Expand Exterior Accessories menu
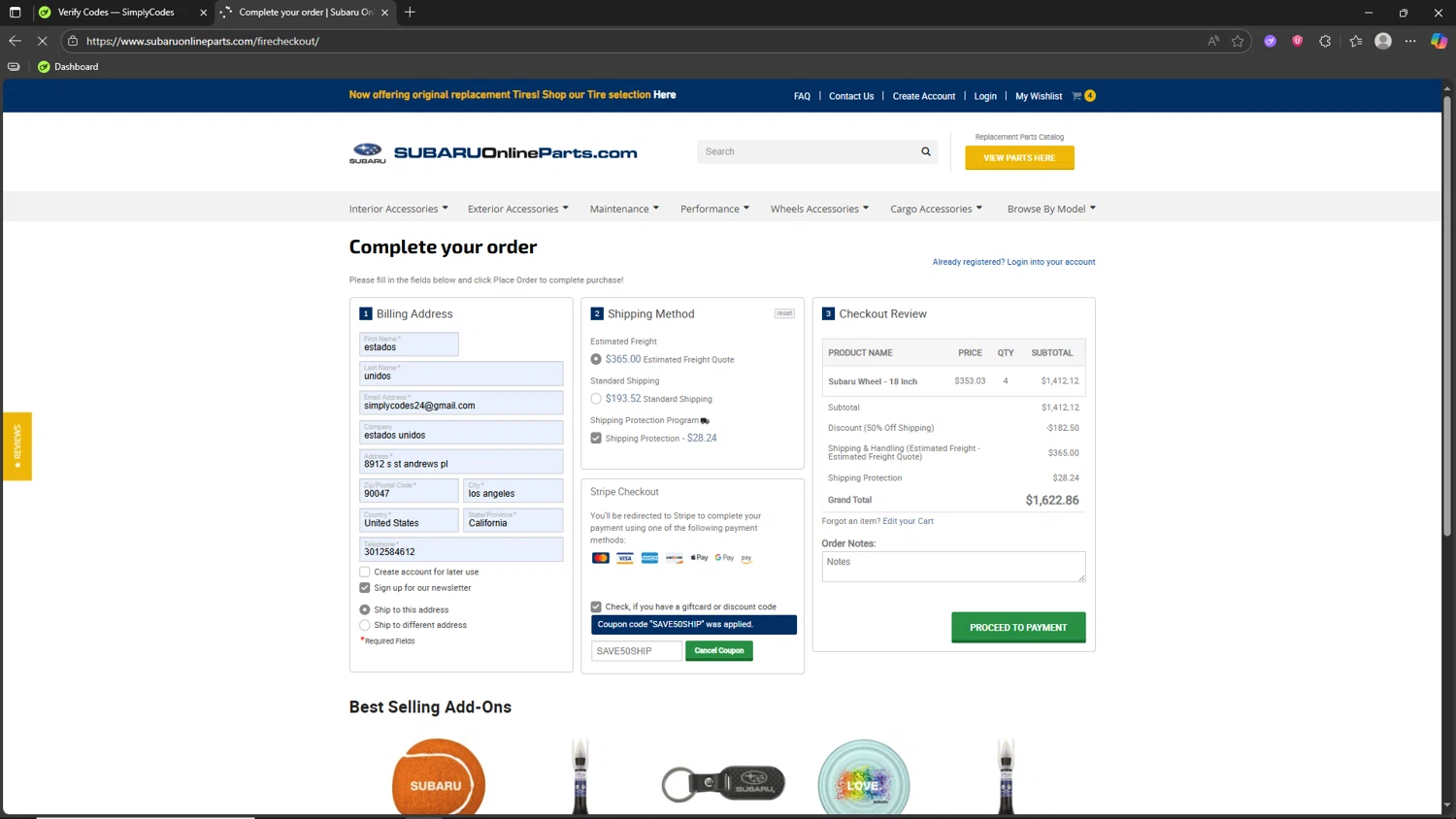Image resolution: width=1456 pixels, height=819 pixels. (x=518, y=209)
